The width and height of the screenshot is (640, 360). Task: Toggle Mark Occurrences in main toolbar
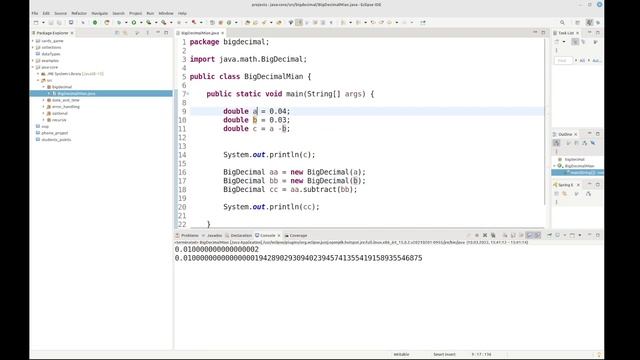pyautogui.click(x=299, y=22)
